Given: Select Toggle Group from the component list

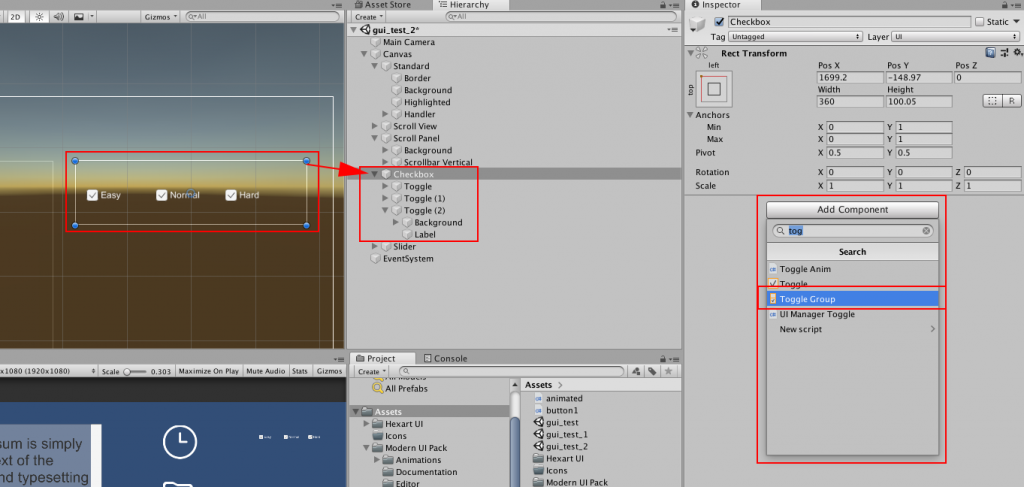Looking at the screenshot, I should point(807,299).
